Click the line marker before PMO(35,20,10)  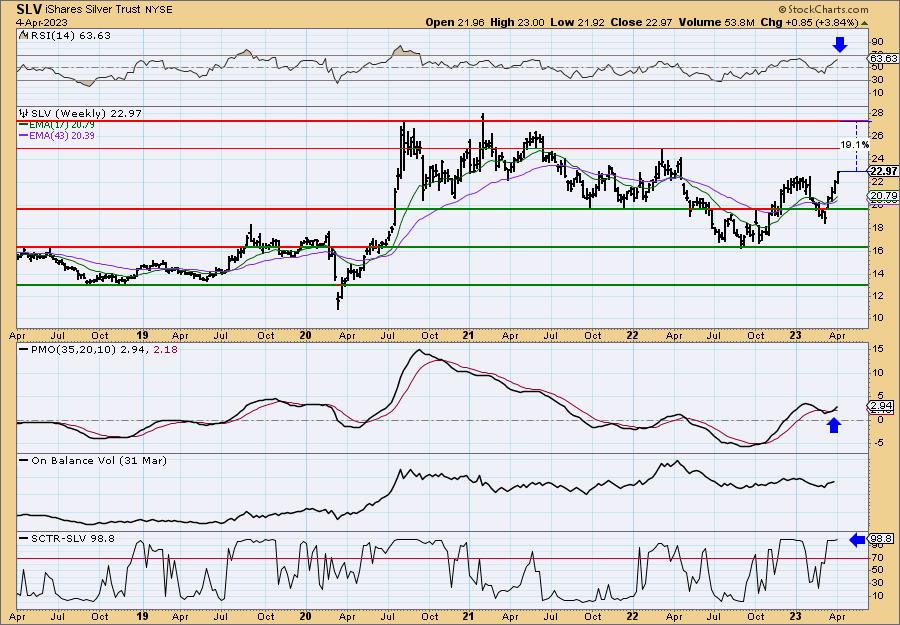(24, 349)
